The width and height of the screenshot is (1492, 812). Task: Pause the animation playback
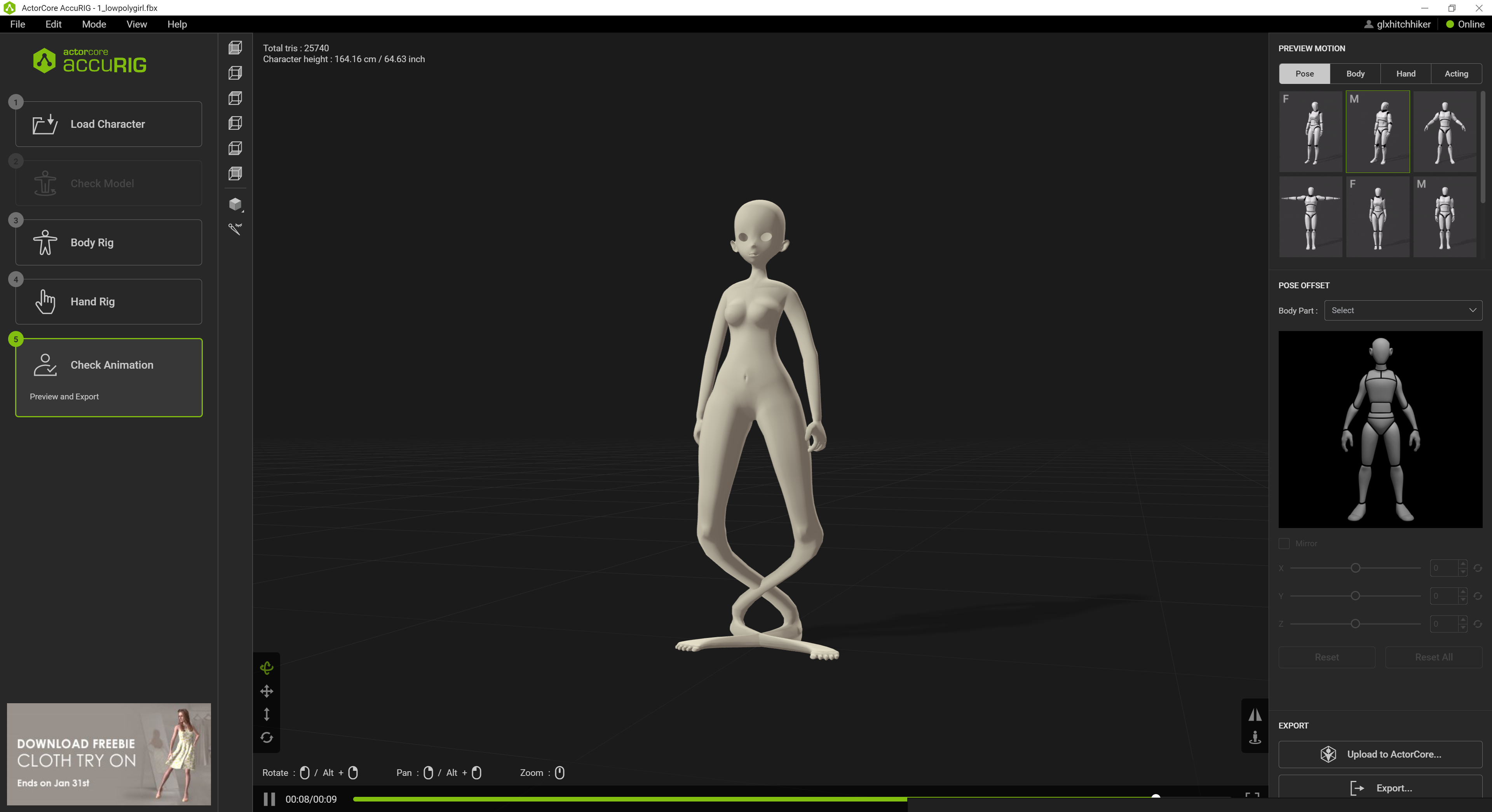[x=269, y=799]
